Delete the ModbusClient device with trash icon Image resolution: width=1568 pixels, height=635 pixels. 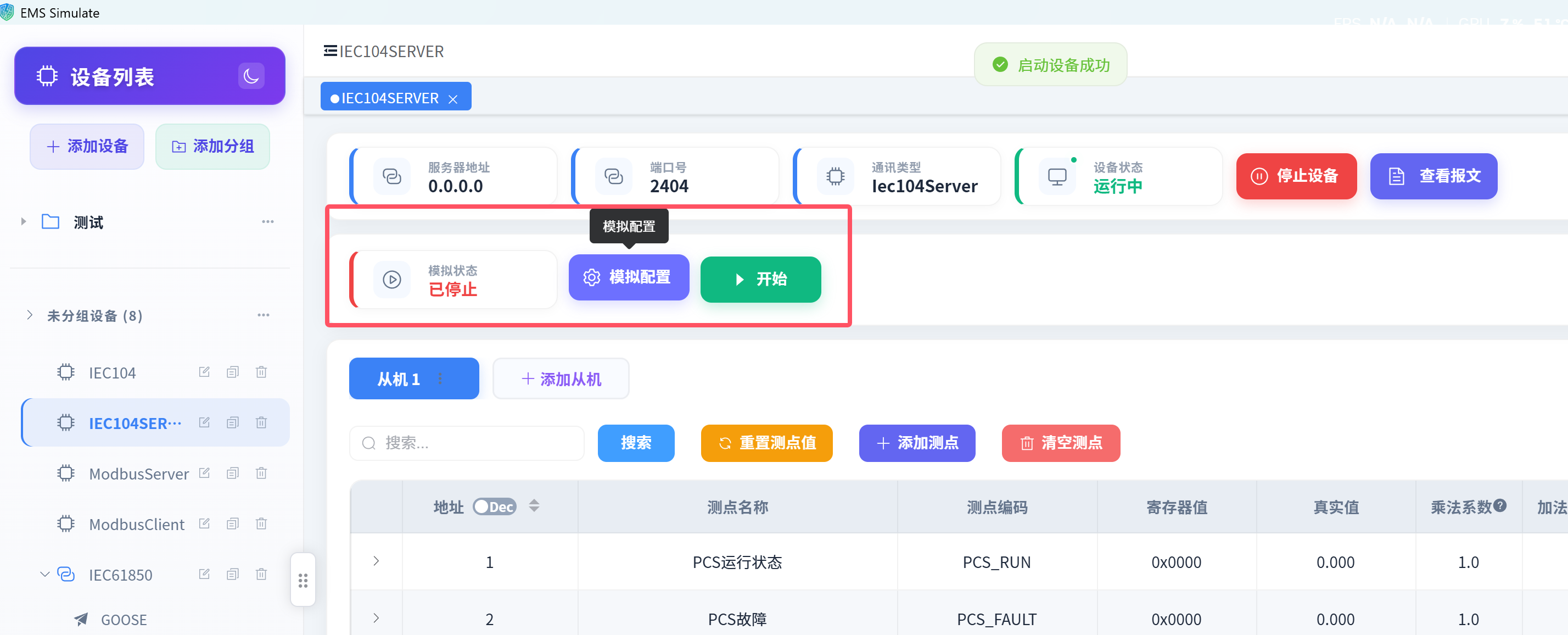[261, 523]
